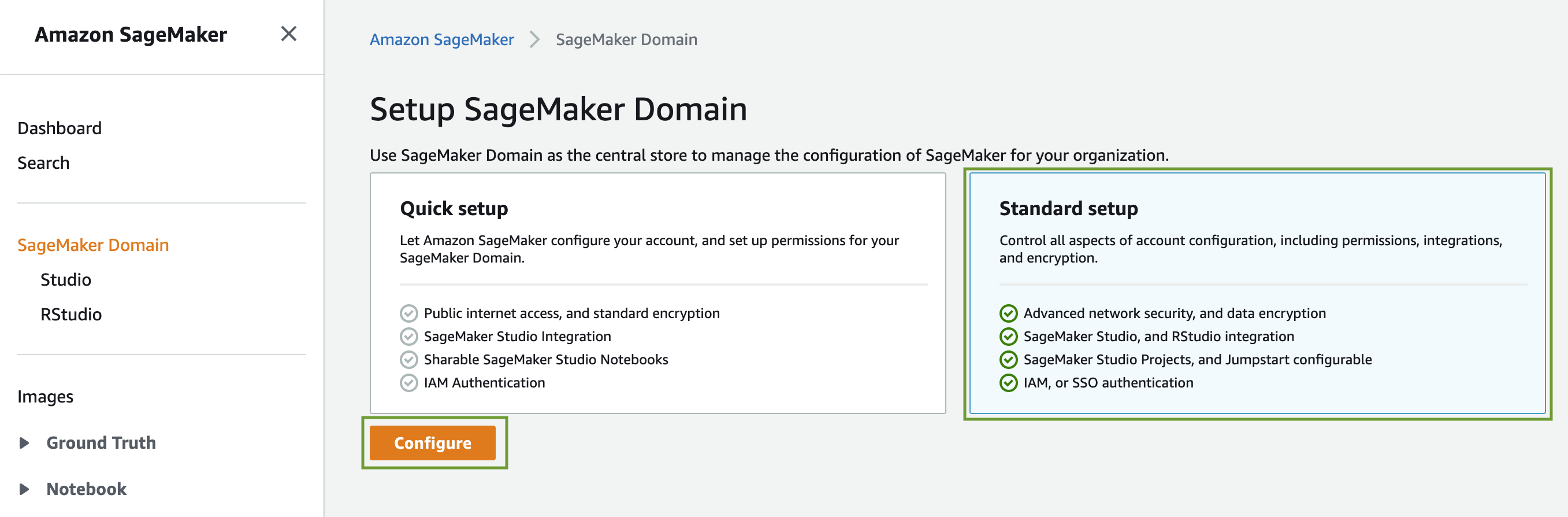Click checkmark beside IAM Authentication
Viewport: 1568px width, 517px height.
[x=409, y=383]
